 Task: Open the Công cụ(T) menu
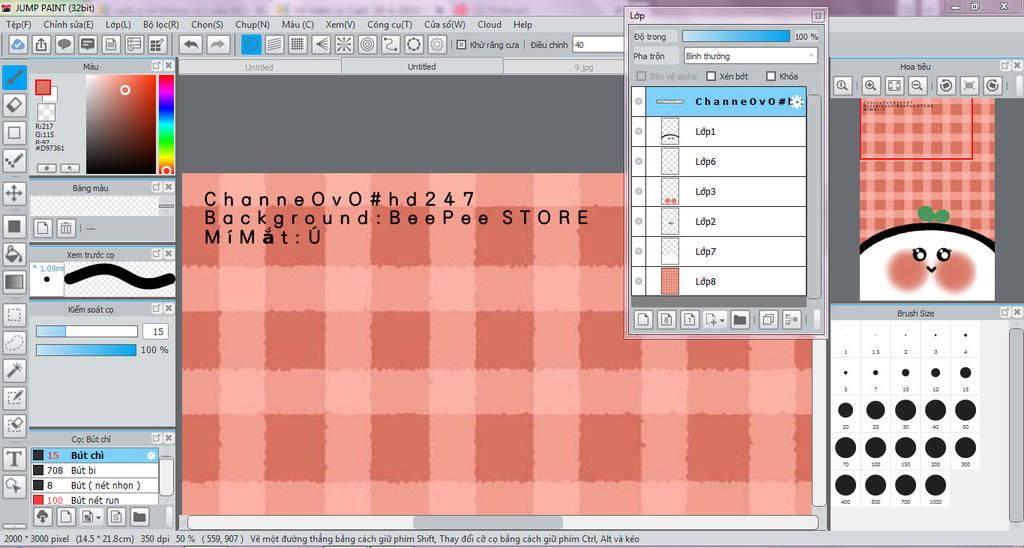(x=389, y=24)
